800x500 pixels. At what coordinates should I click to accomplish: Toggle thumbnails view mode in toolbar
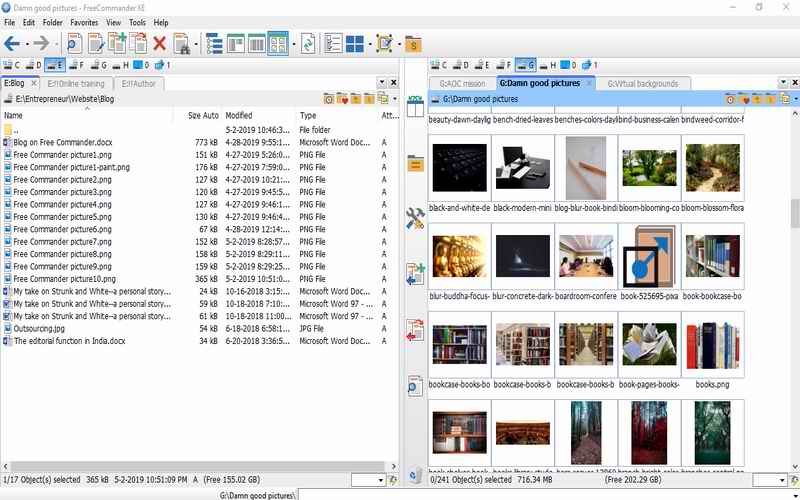point(277,43)
